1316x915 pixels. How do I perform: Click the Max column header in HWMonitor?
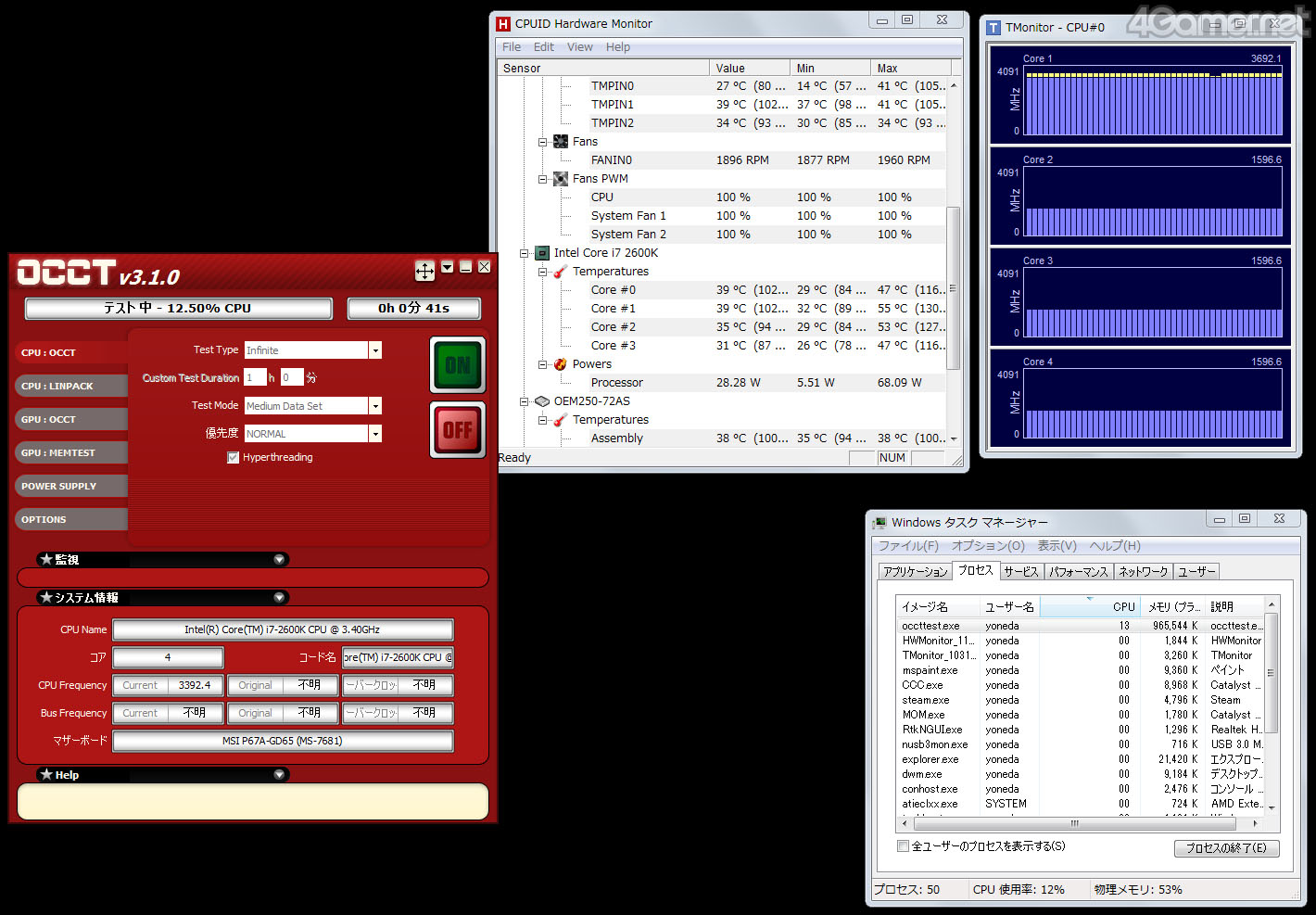911,69
